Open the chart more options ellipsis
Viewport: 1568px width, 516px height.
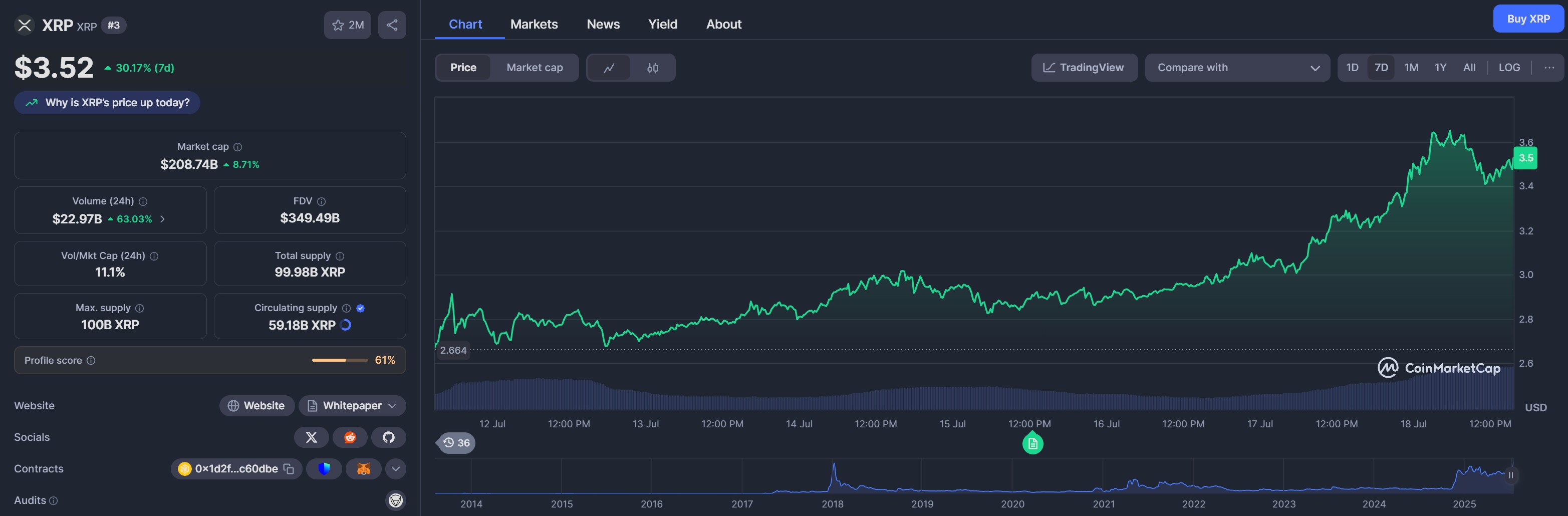pos(1548,68)
